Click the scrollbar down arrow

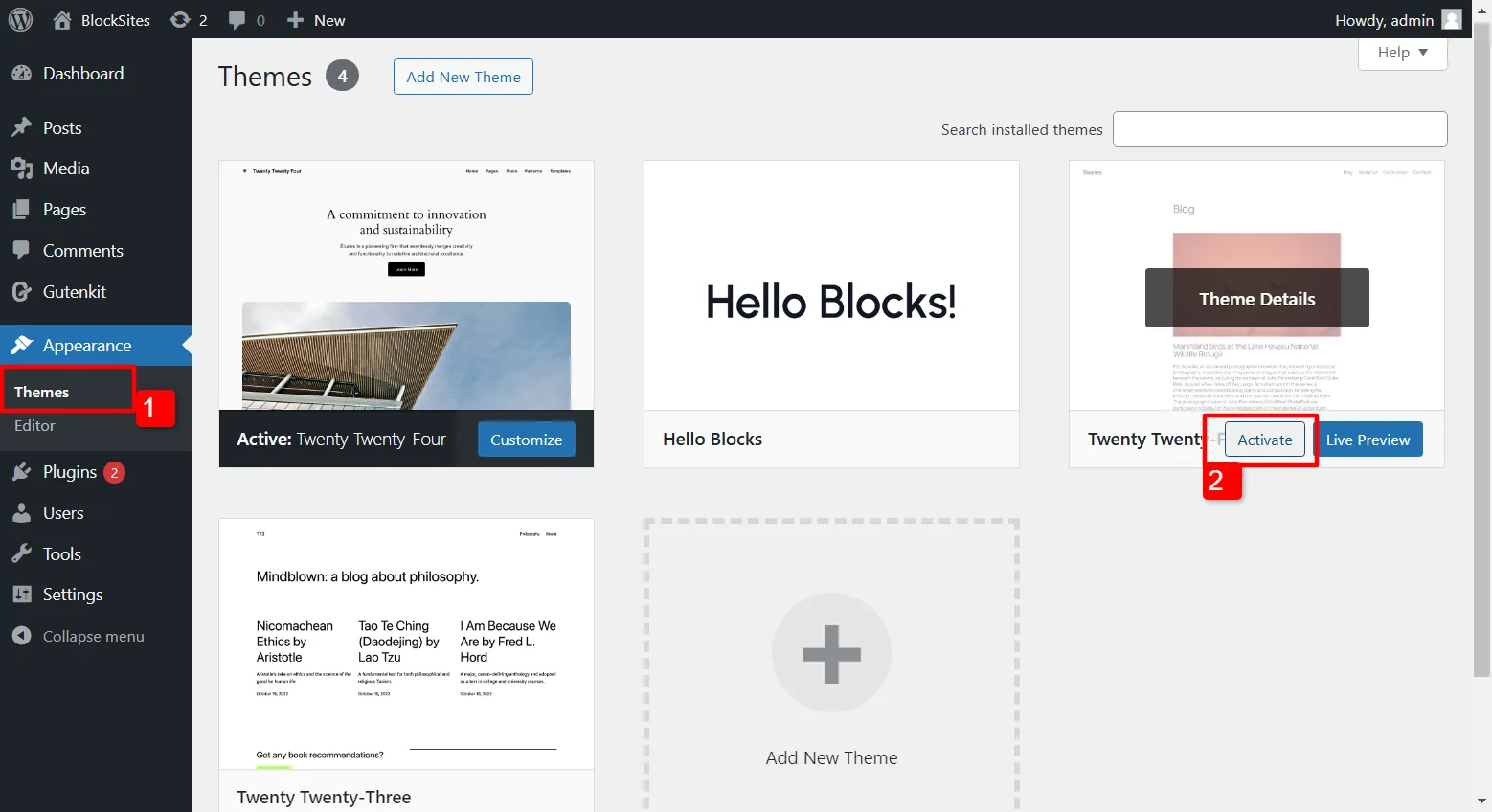(1481, 801)
